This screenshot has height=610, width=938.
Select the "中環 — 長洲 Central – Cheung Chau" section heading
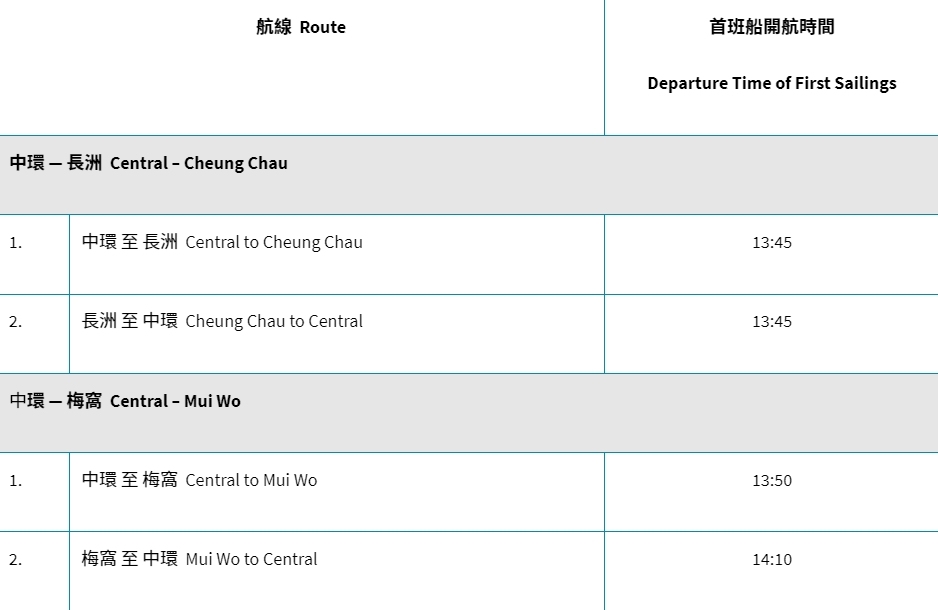click(149, 163)
